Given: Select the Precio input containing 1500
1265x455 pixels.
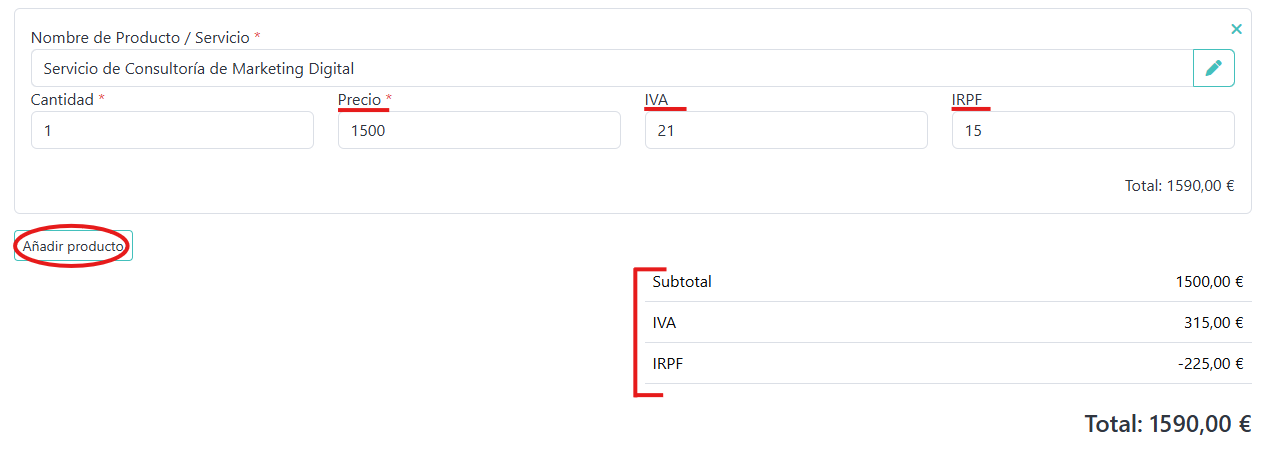Looking at the screenshot, I should click(479, 130).
